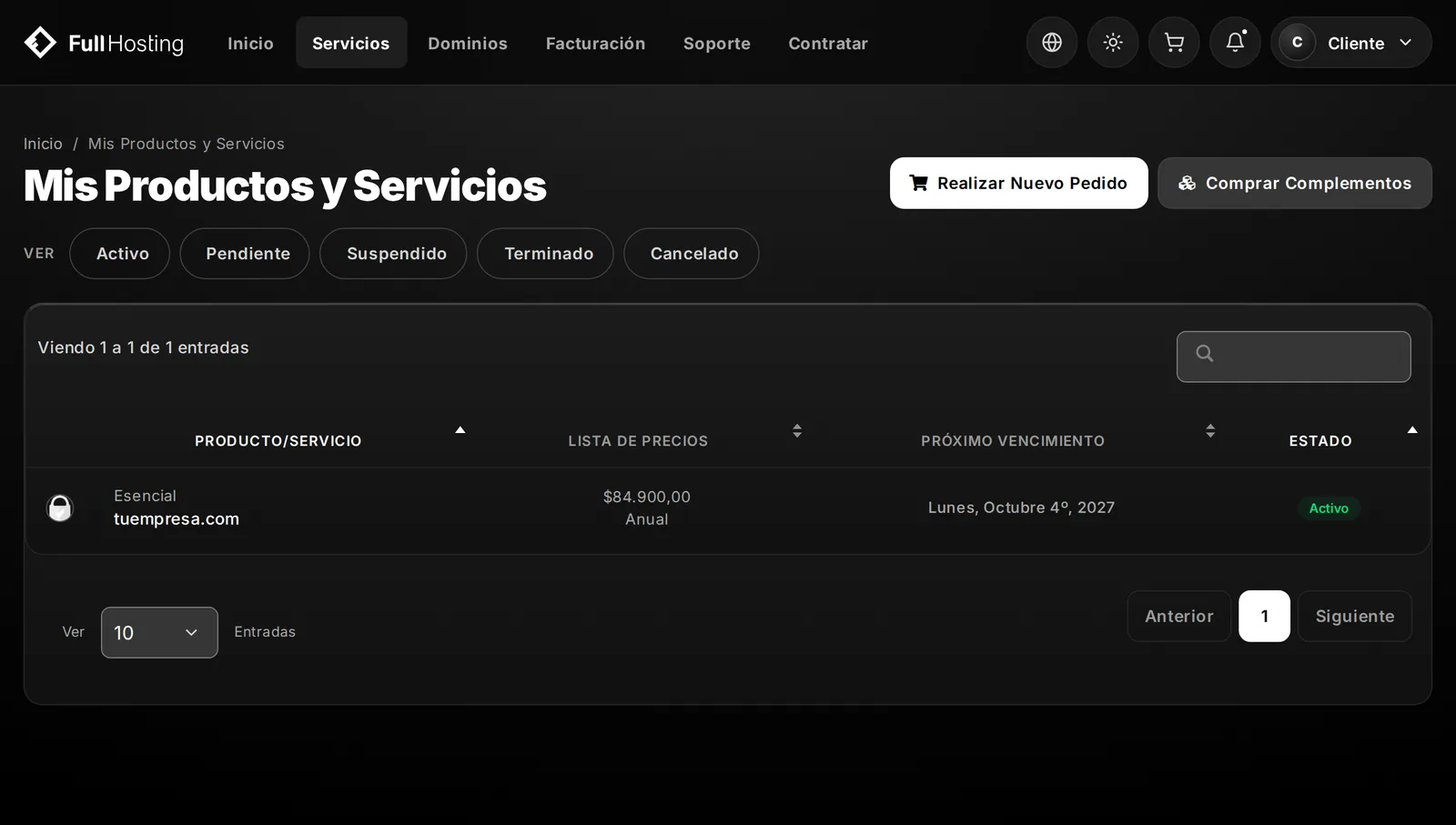Viewport: 1456px width, 825px height.
Task: Click the Próximo Vencimiento sort arrows
Action: pyautogui.click(x=1210, y=431)
